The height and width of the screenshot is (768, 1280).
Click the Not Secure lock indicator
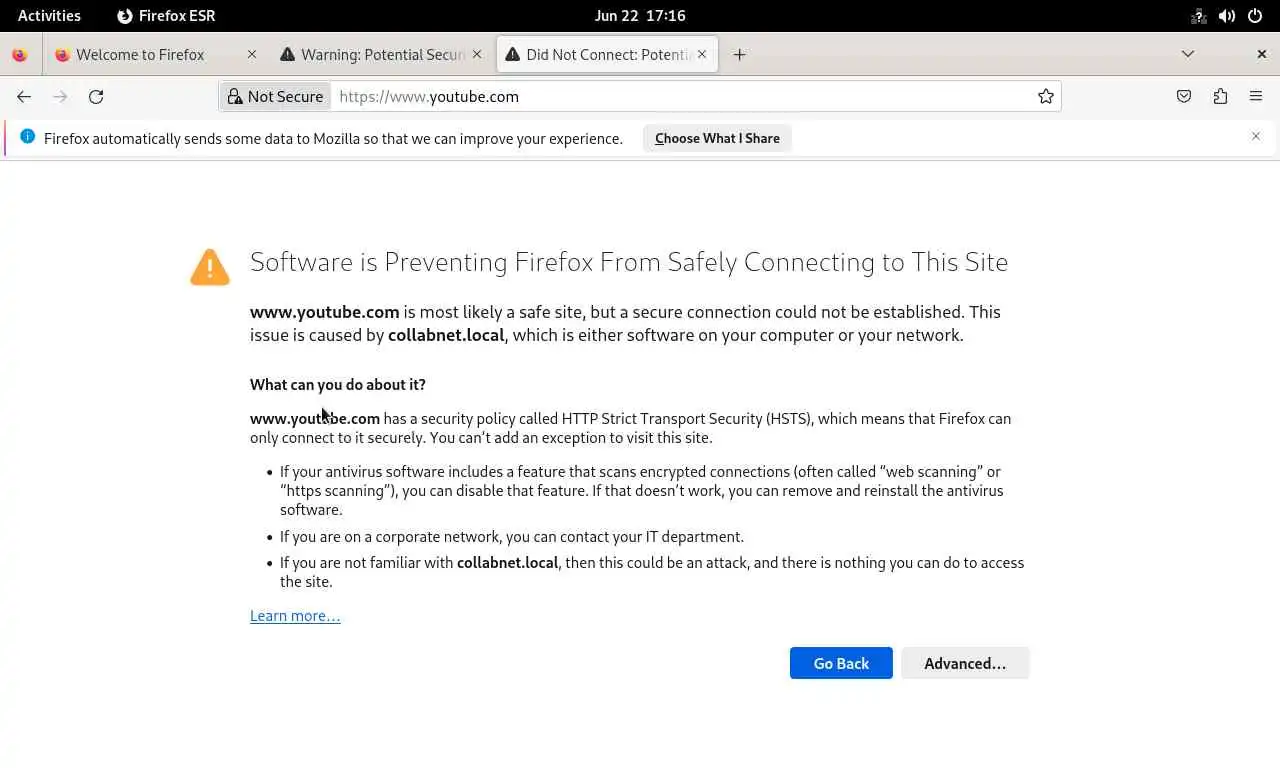pyautogui.click(x=276, y=97)
